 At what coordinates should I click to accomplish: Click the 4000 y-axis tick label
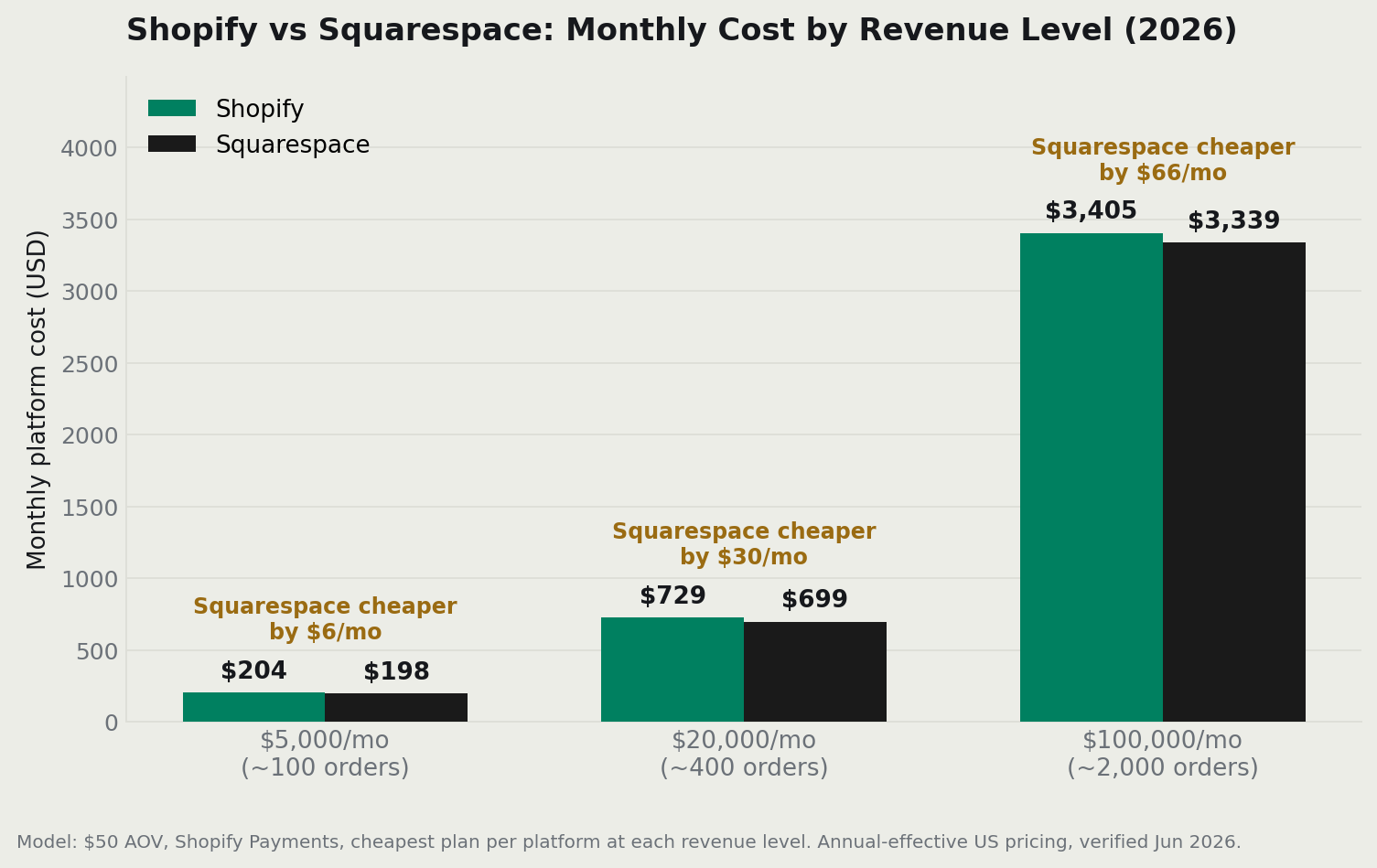click(x=89, y=148)
